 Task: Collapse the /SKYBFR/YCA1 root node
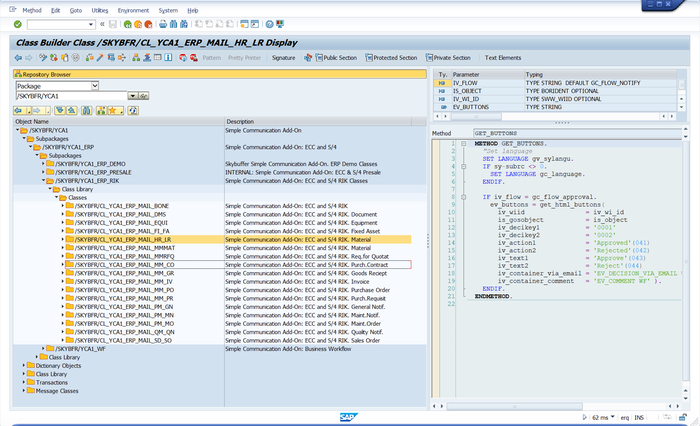click(x=17, y=130)
